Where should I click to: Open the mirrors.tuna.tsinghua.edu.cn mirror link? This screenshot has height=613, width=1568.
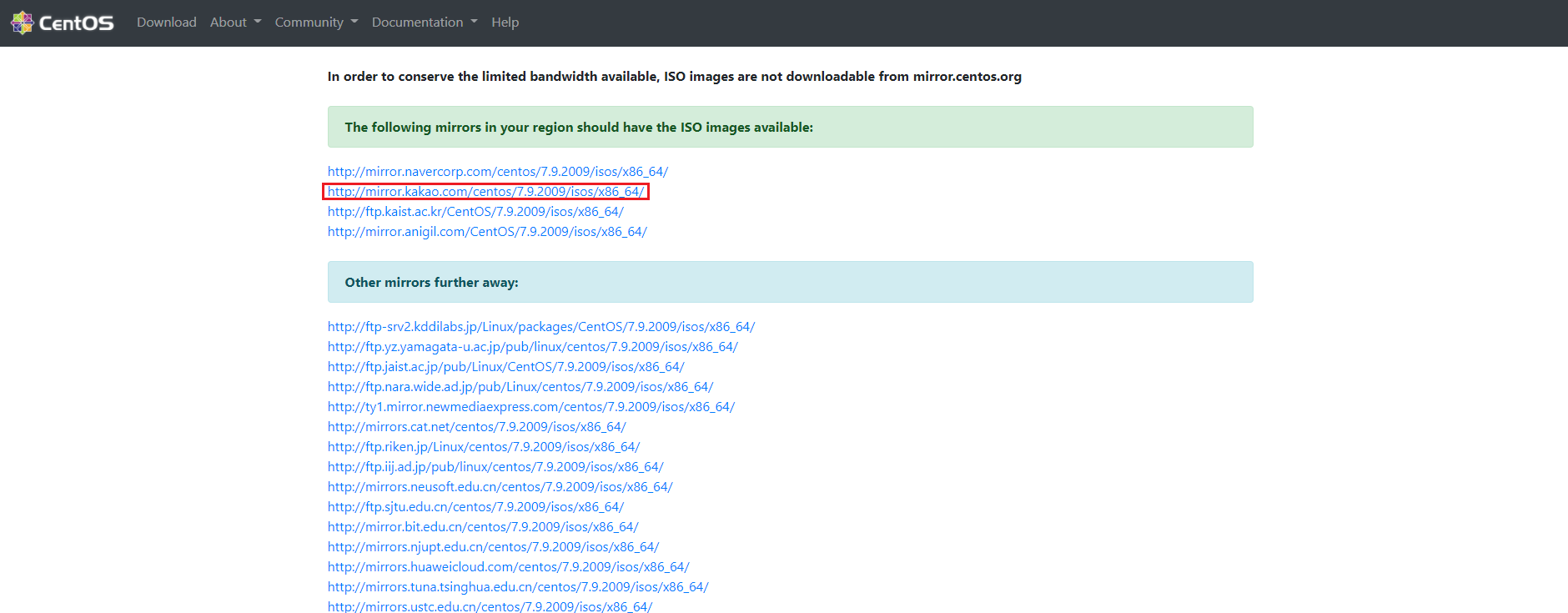(x=518, y=587)
